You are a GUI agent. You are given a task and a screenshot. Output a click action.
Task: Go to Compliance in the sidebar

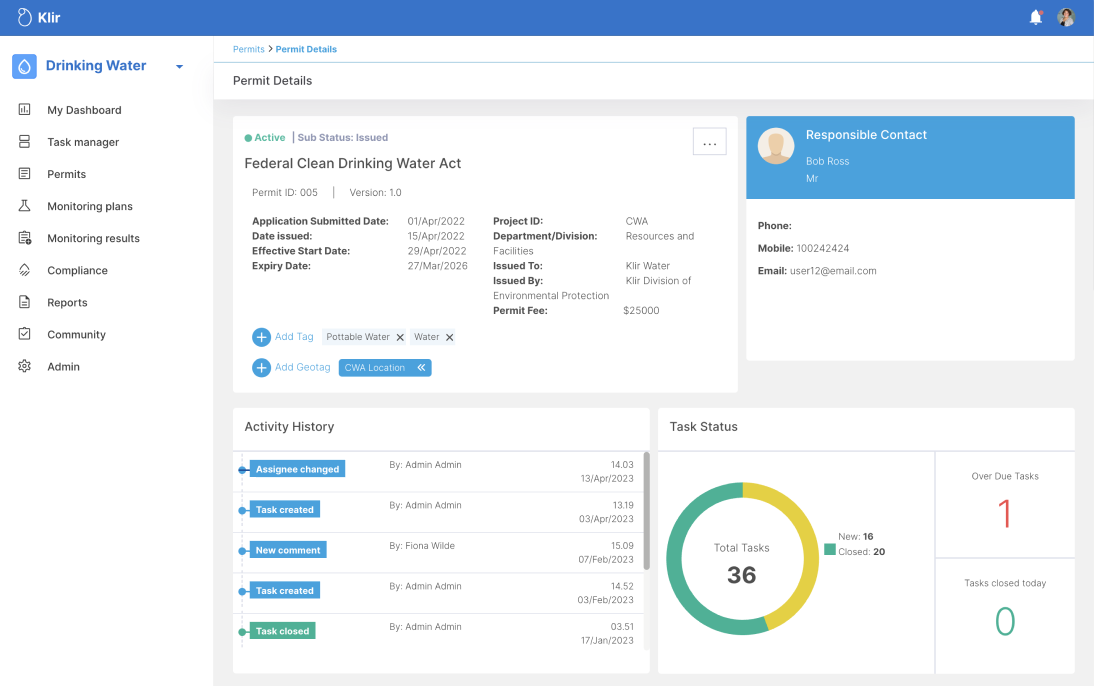(x=77, y=270)
